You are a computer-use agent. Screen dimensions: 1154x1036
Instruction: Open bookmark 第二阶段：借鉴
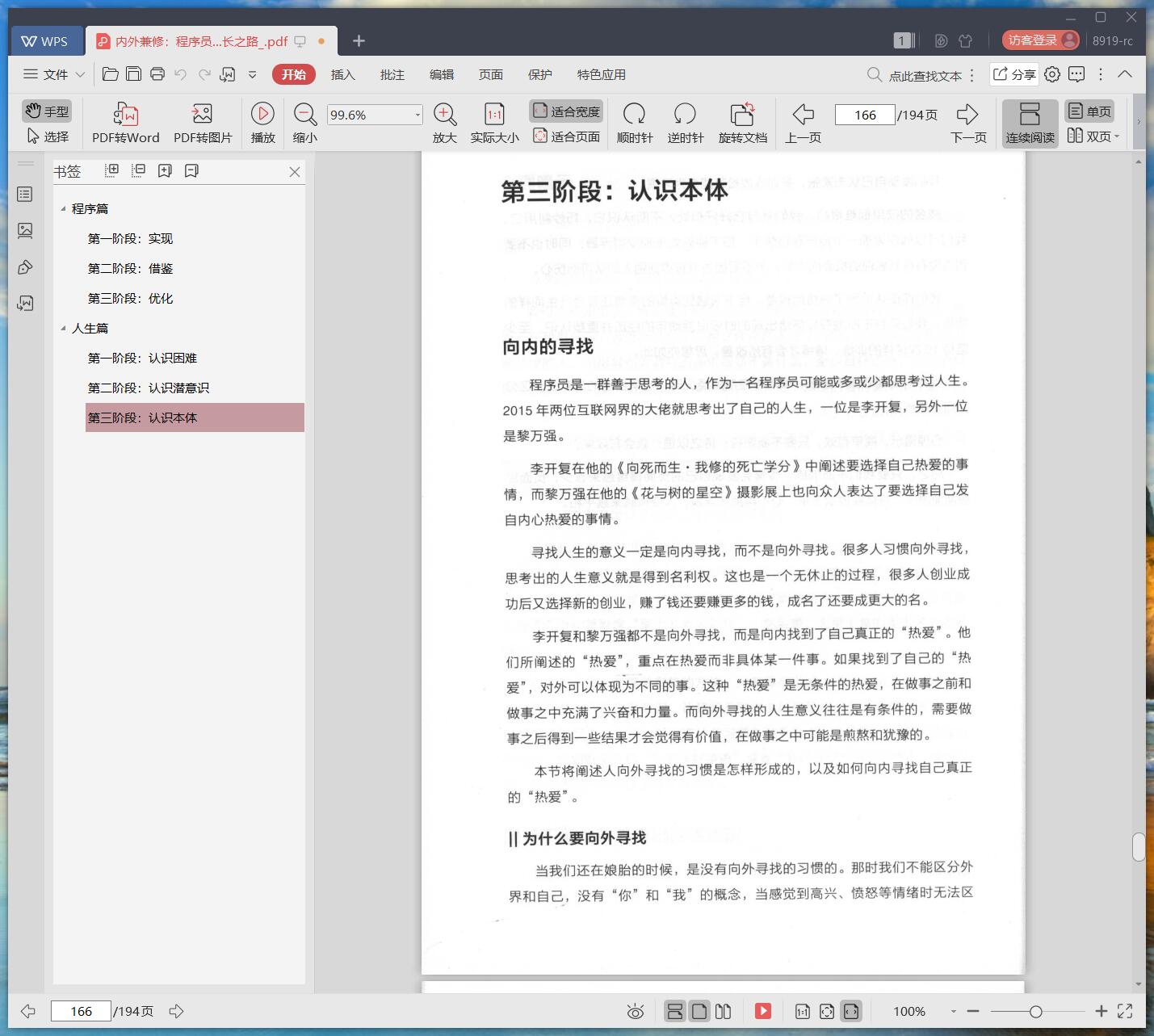131,268
